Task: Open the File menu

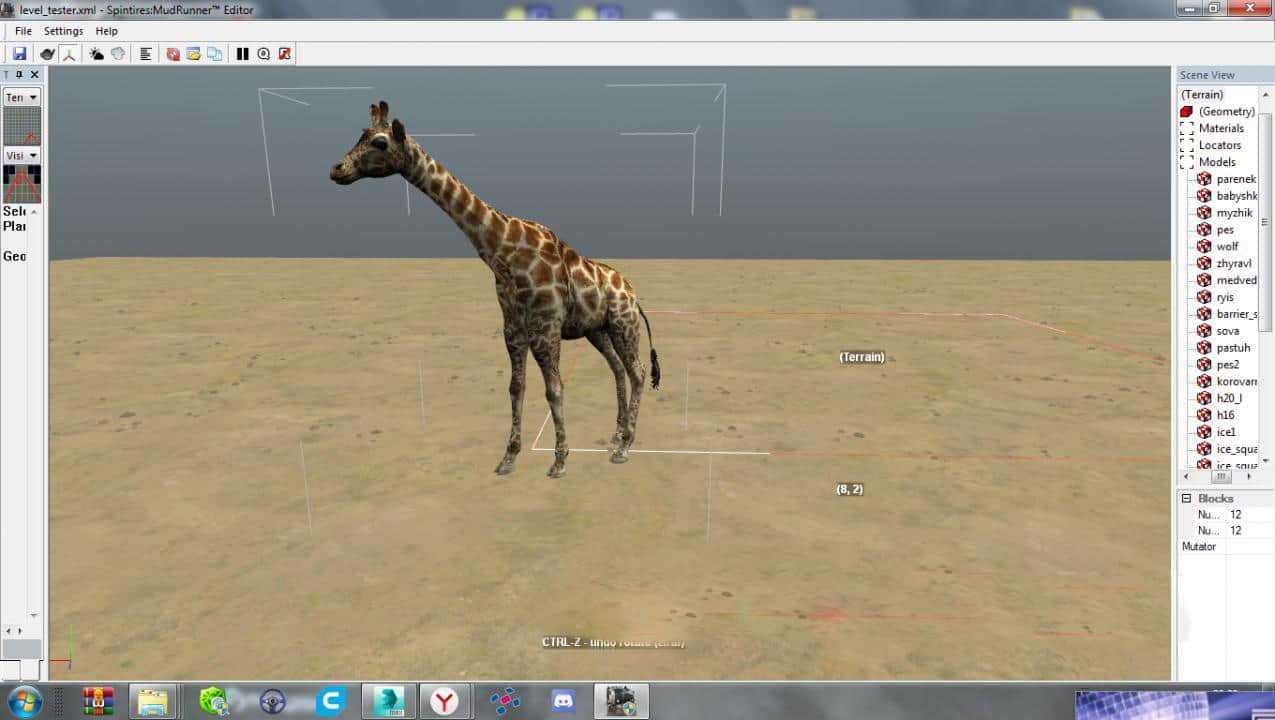Action: pyautogui.click(x=23, y=31)
